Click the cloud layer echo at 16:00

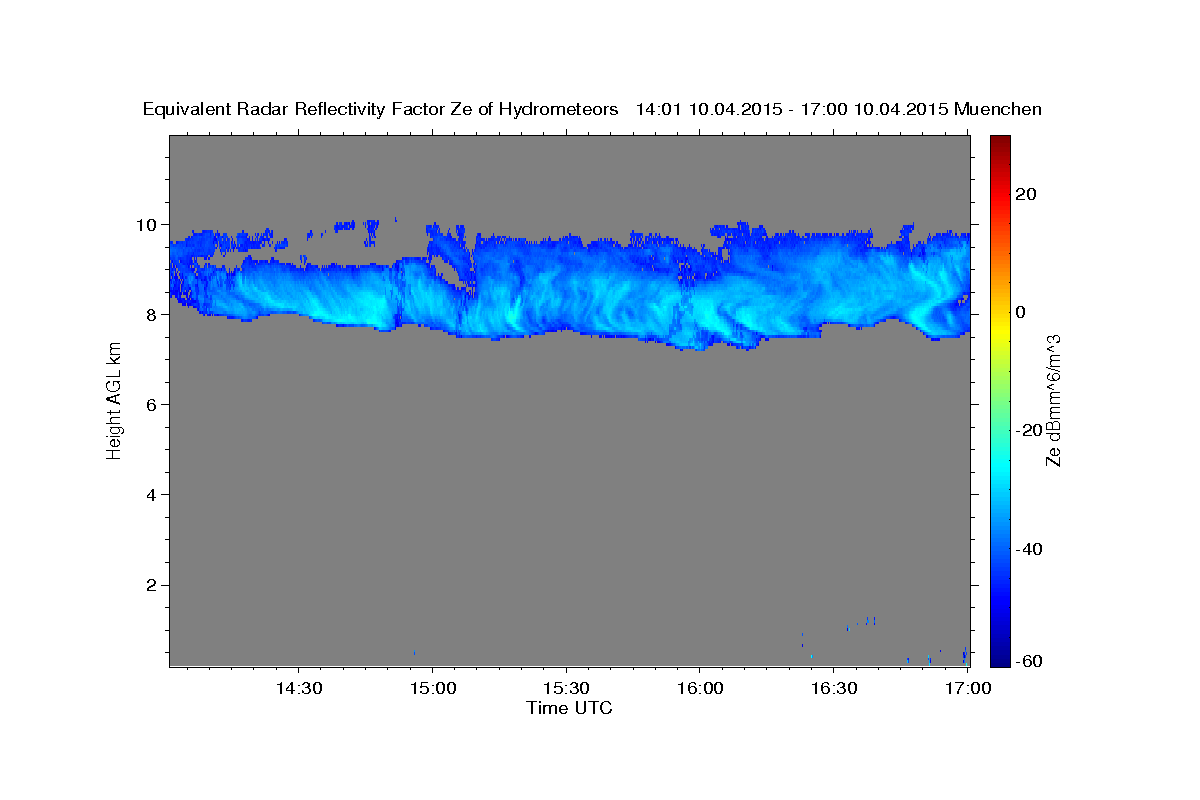700,295
